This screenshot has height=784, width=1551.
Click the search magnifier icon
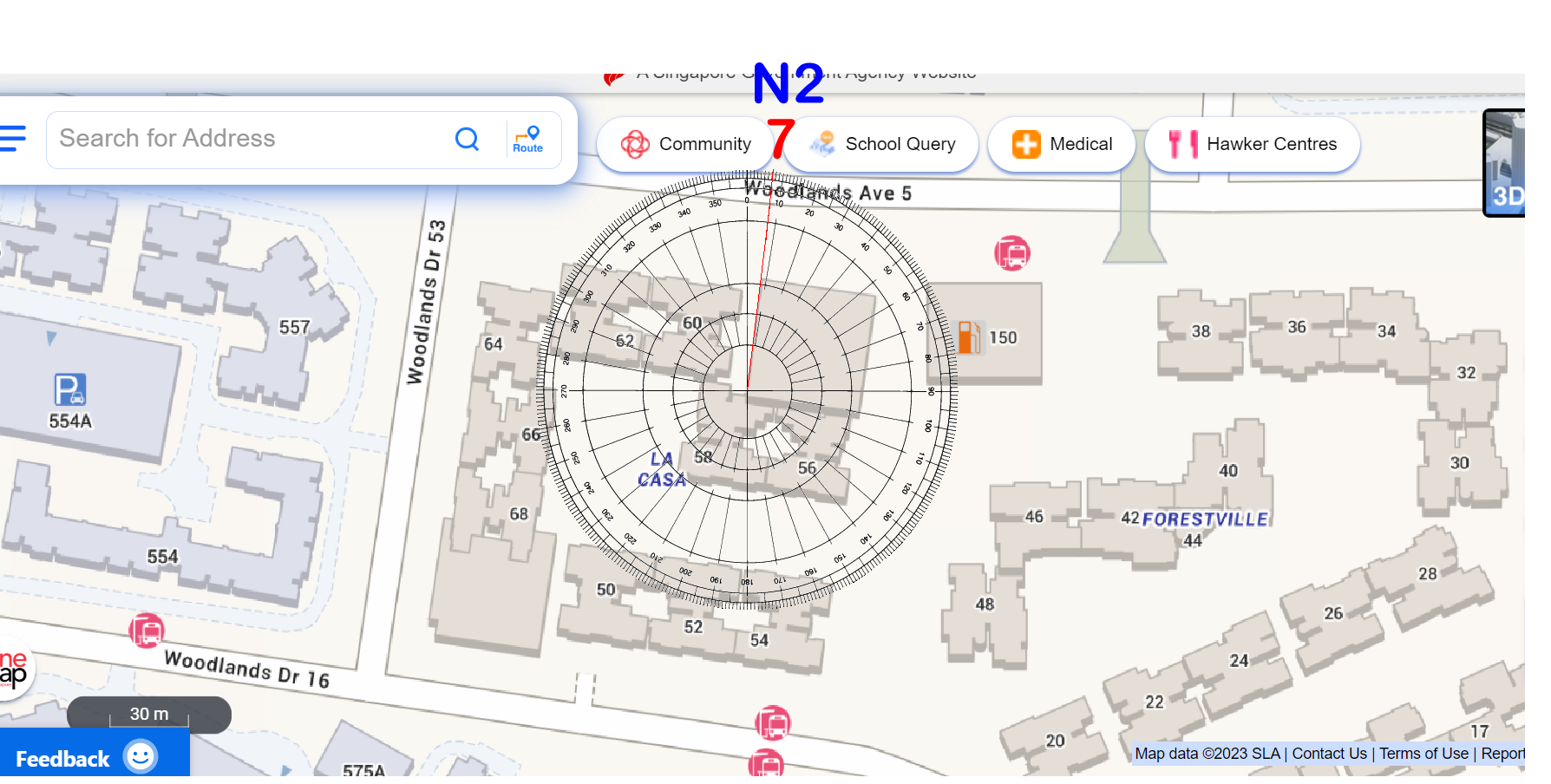[x=467, y=139]
